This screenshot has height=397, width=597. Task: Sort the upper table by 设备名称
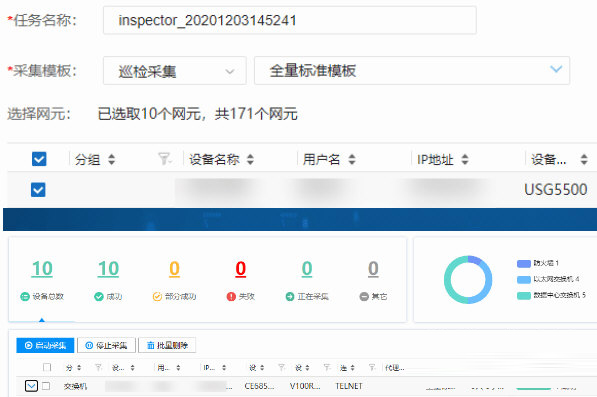coord(250,159)
